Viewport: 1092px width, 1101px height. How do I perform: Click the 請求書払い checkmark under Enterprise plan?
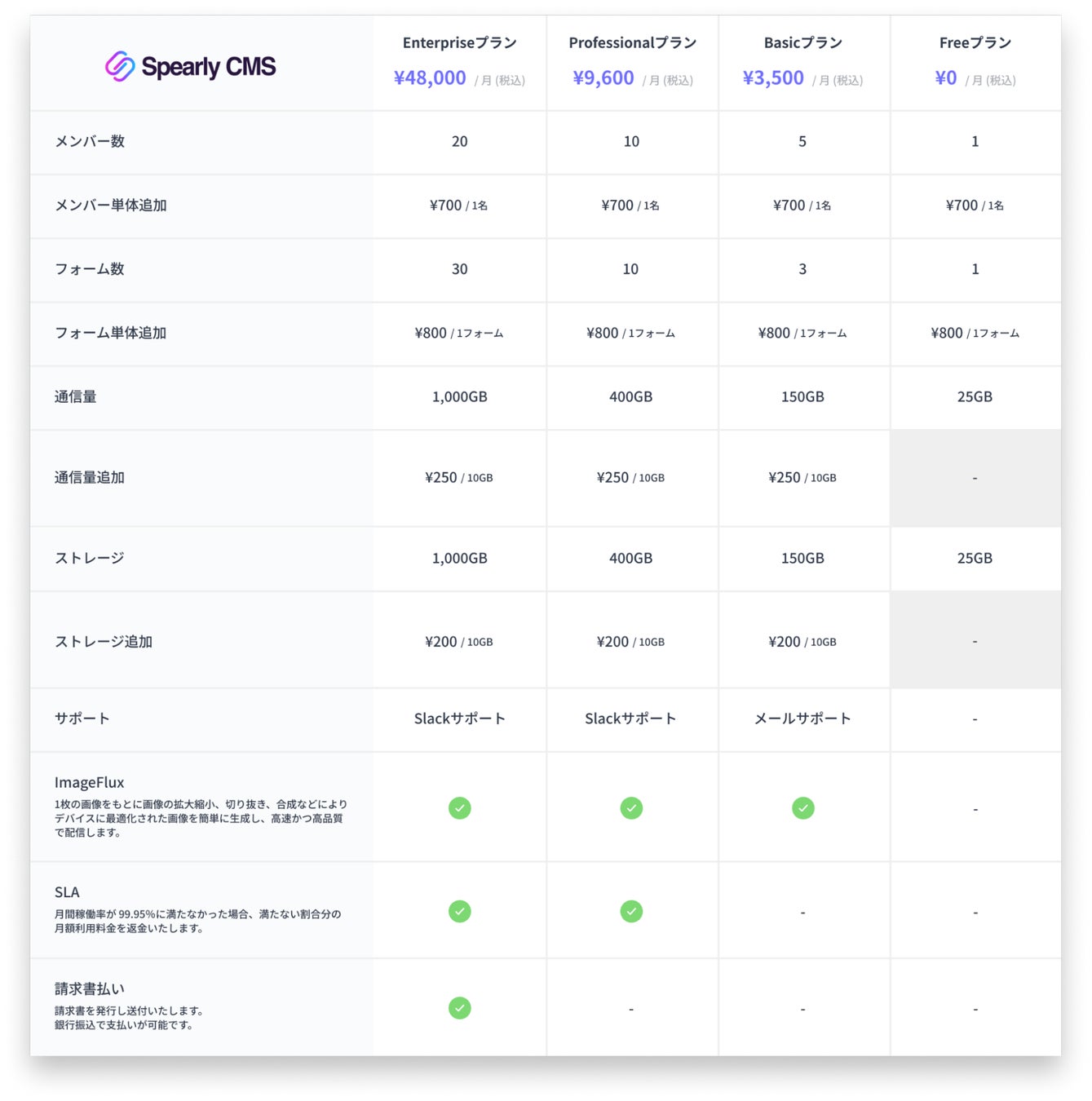coord(460,1008)
